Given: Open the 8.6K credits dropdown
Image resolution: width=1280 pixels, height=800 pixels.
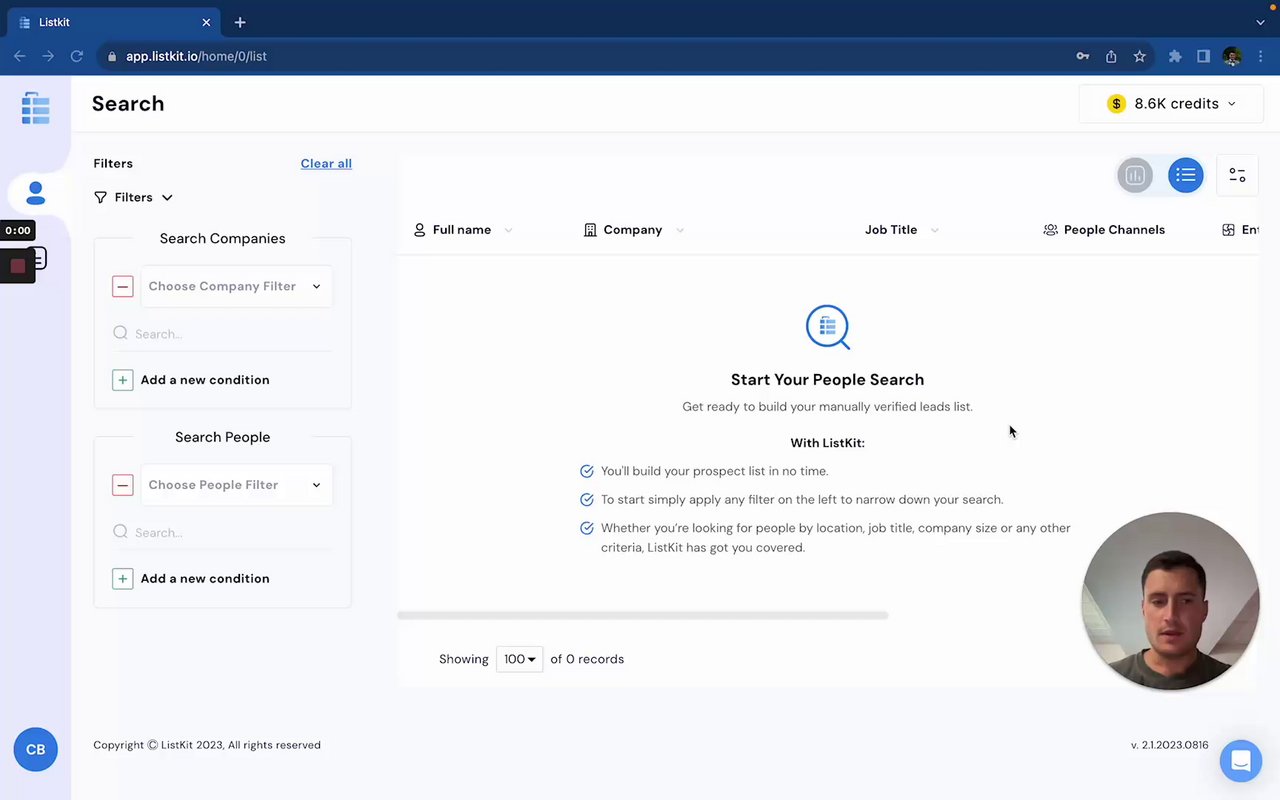Looking at the screenshot, I should (x=1171, y=104).
